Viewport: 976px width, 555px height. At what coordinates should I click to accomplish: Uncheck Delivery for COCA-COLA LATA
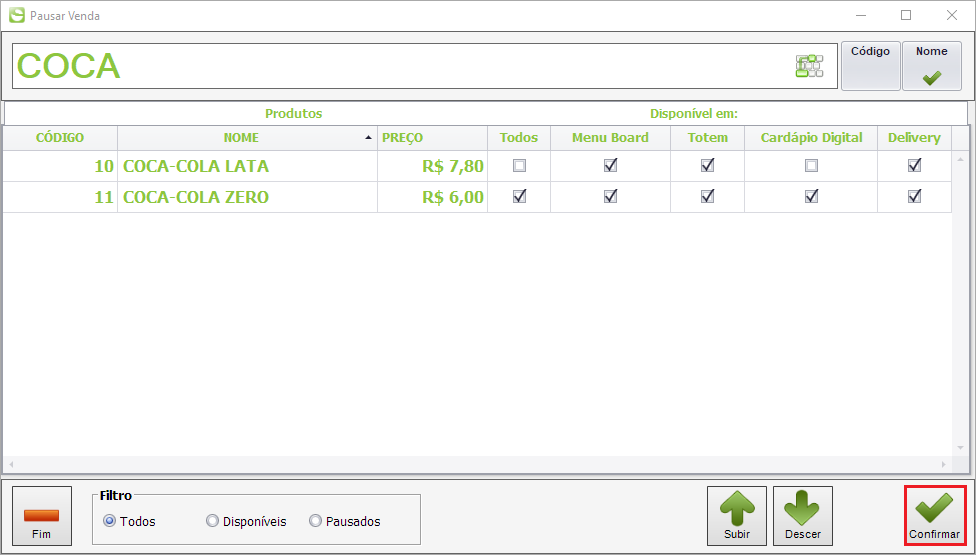tap(914, 166)
